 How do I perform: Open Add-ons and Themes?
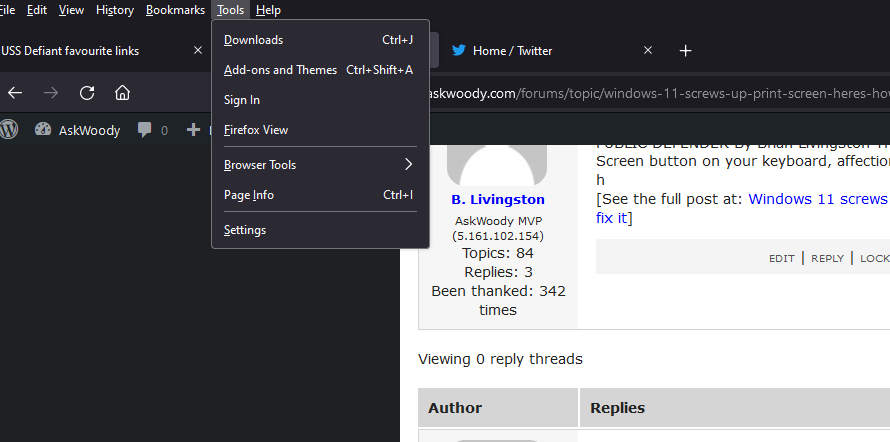pyautogui.click(x=280, y=70)
